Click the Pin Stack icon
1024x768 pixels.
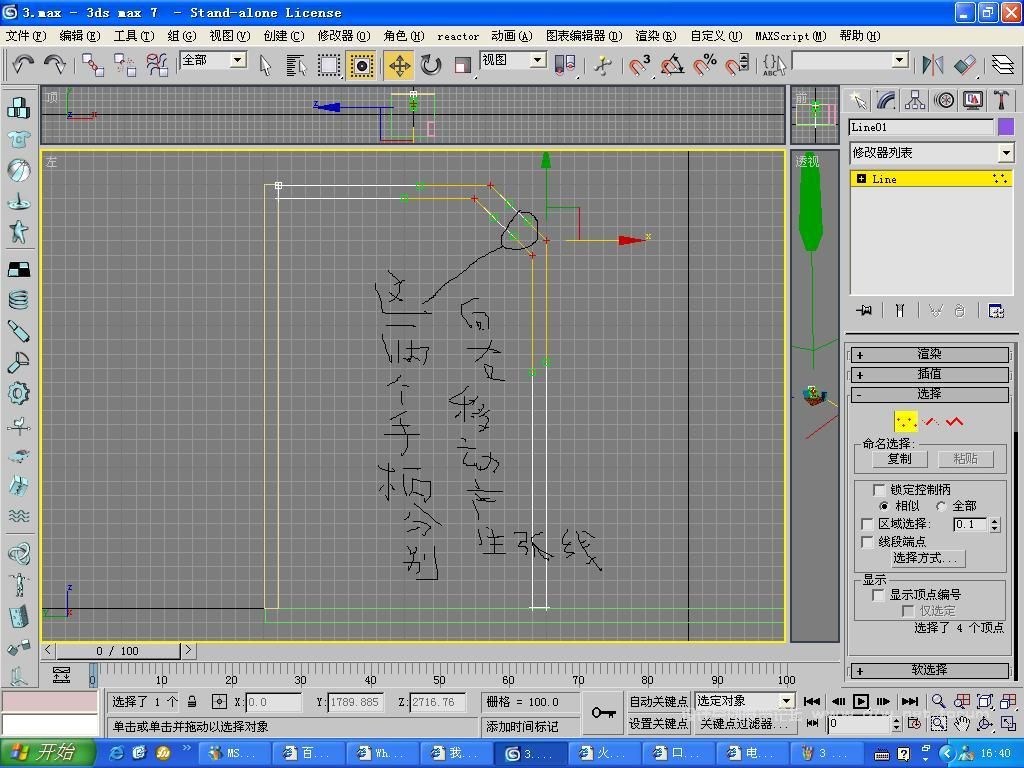[x=864, y=310]
